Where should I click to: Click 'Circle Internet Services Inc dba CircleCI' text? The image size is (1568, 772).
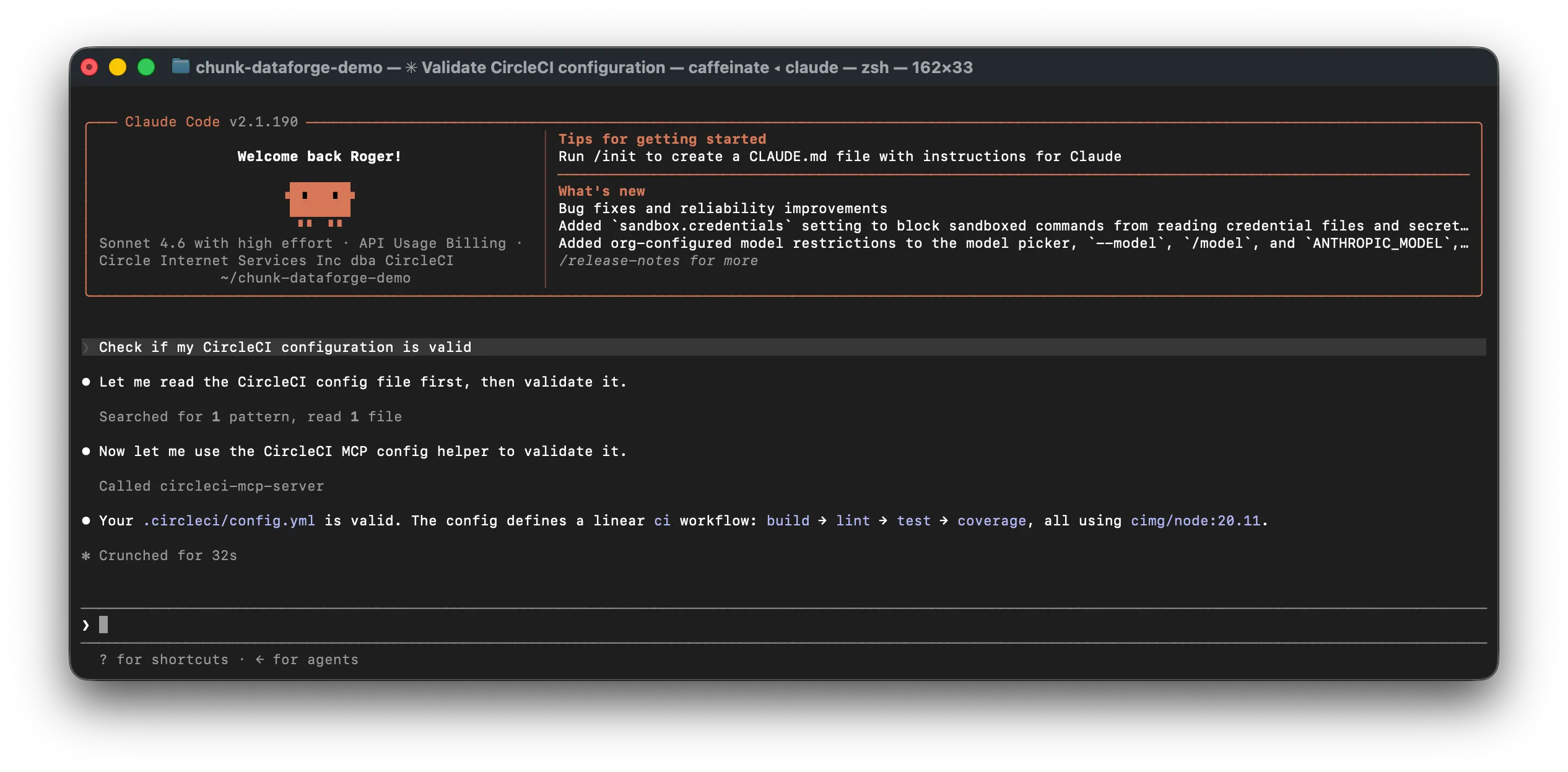point(276,261)
